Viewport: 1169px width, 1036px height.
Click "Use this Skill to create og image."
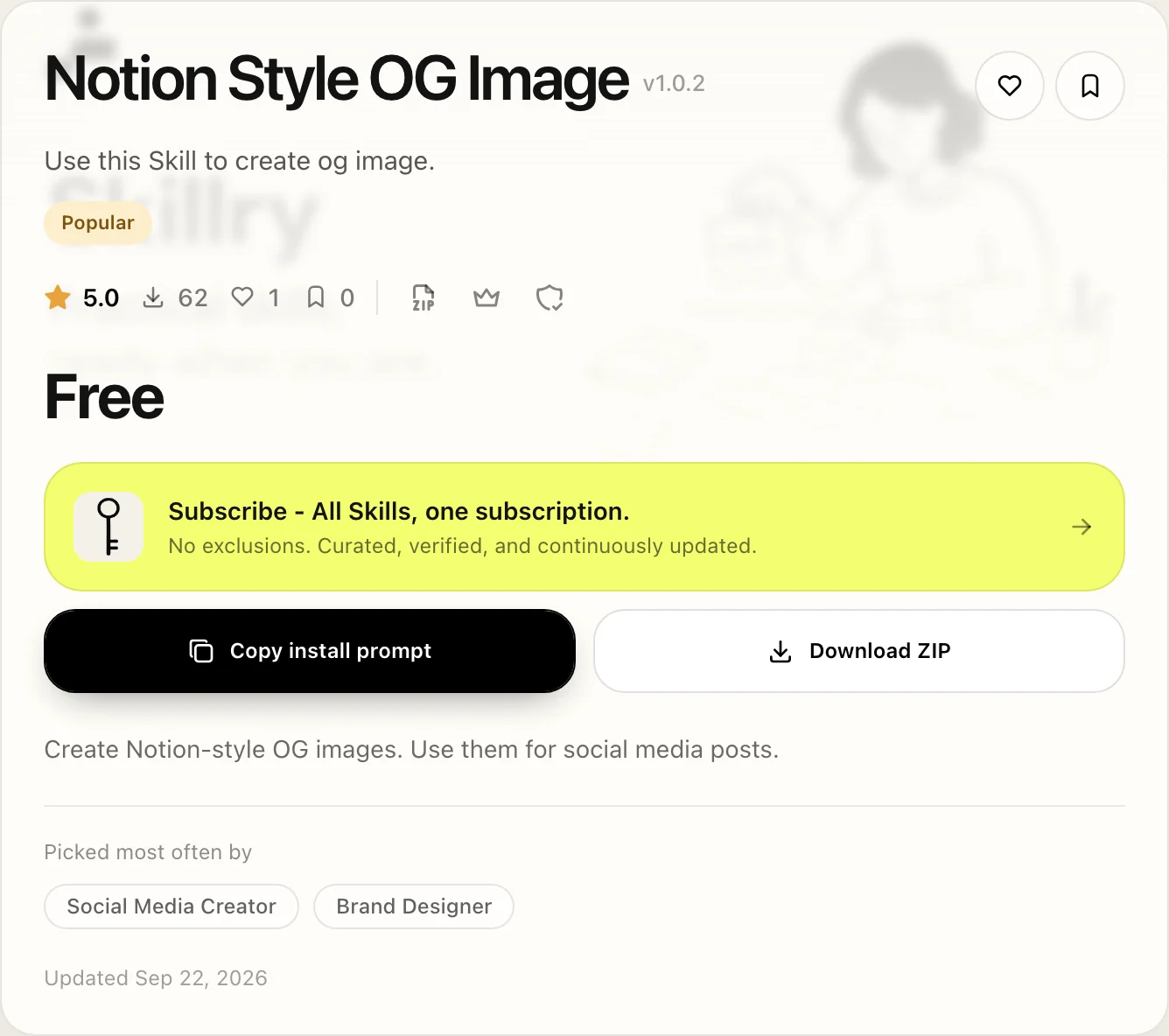(240, 161)
